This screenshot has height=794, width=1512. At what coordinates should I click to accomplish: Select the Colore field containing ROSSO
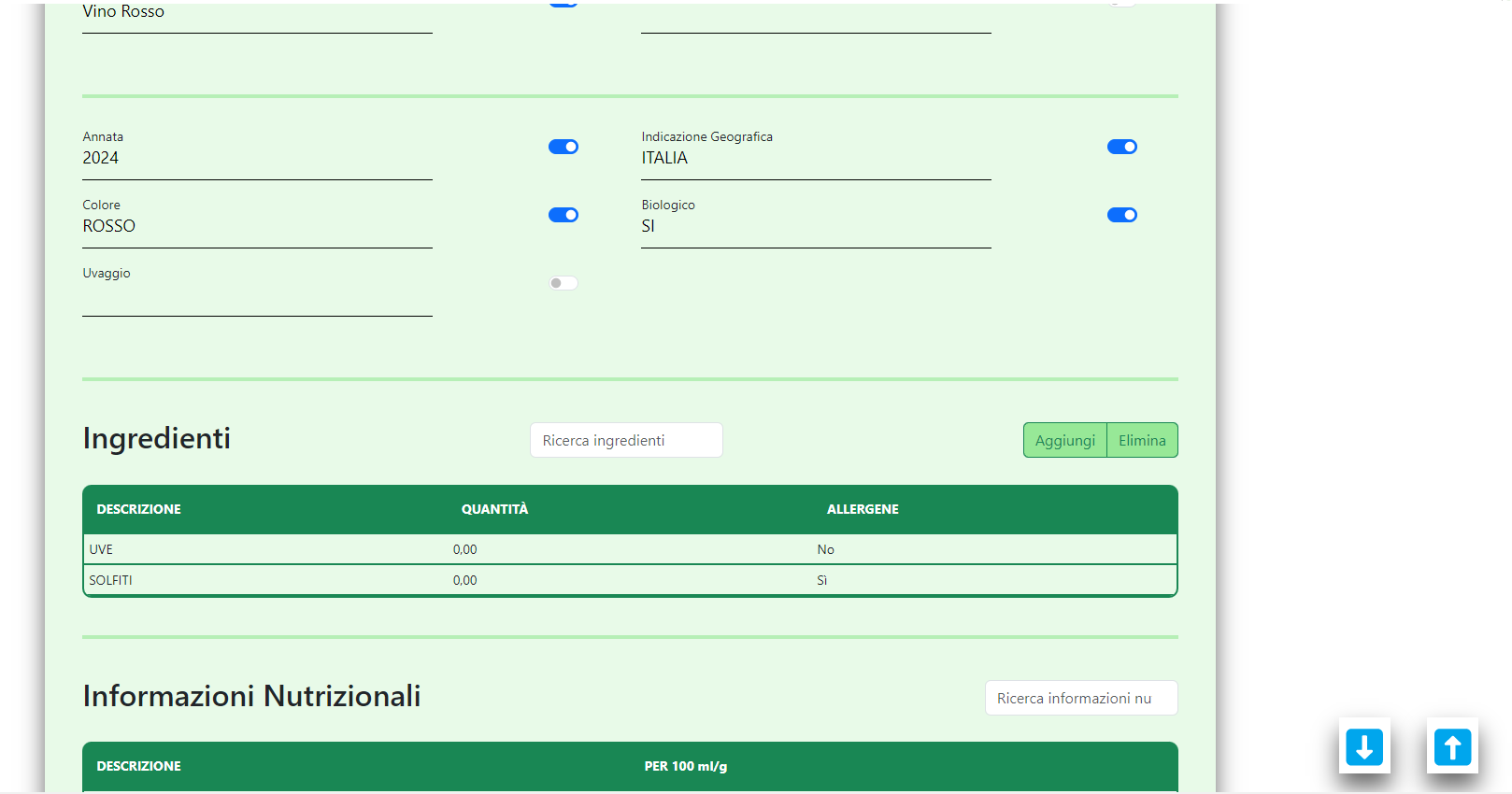pos(257,227)
